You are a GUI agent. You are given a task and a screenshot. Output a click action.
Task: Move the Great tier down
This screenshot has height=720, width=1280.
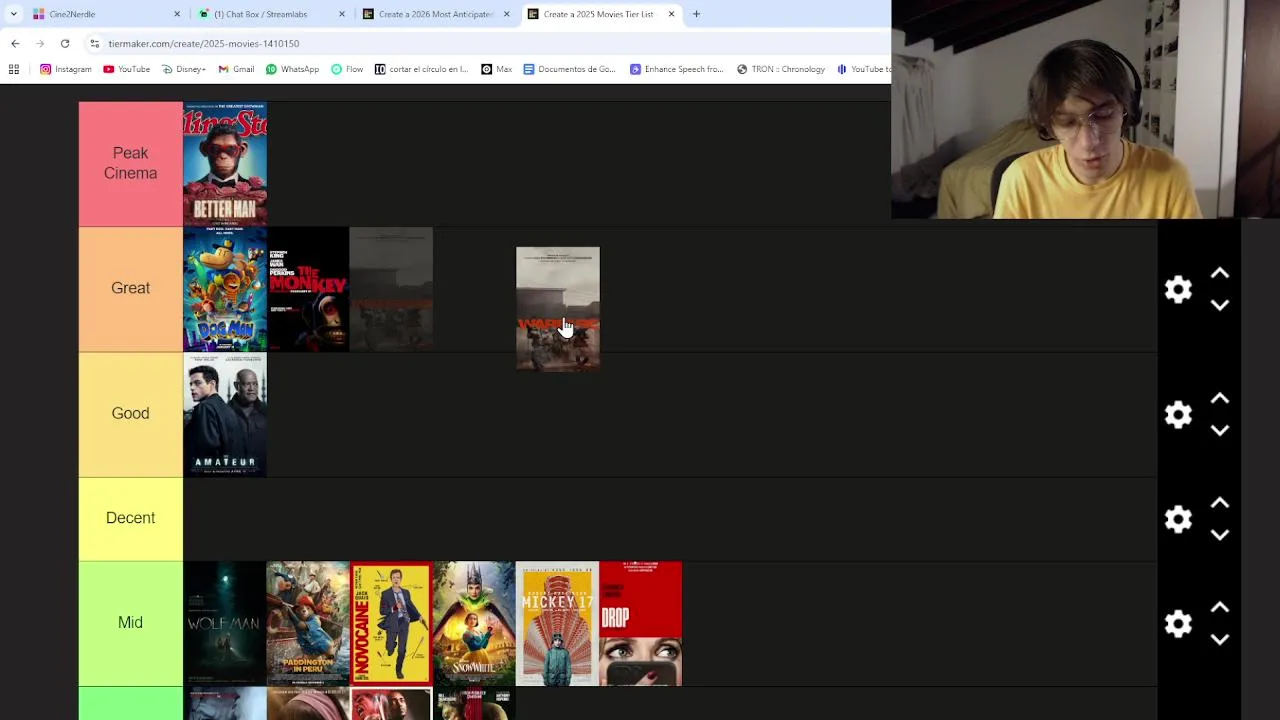[x=1220, y=305]
